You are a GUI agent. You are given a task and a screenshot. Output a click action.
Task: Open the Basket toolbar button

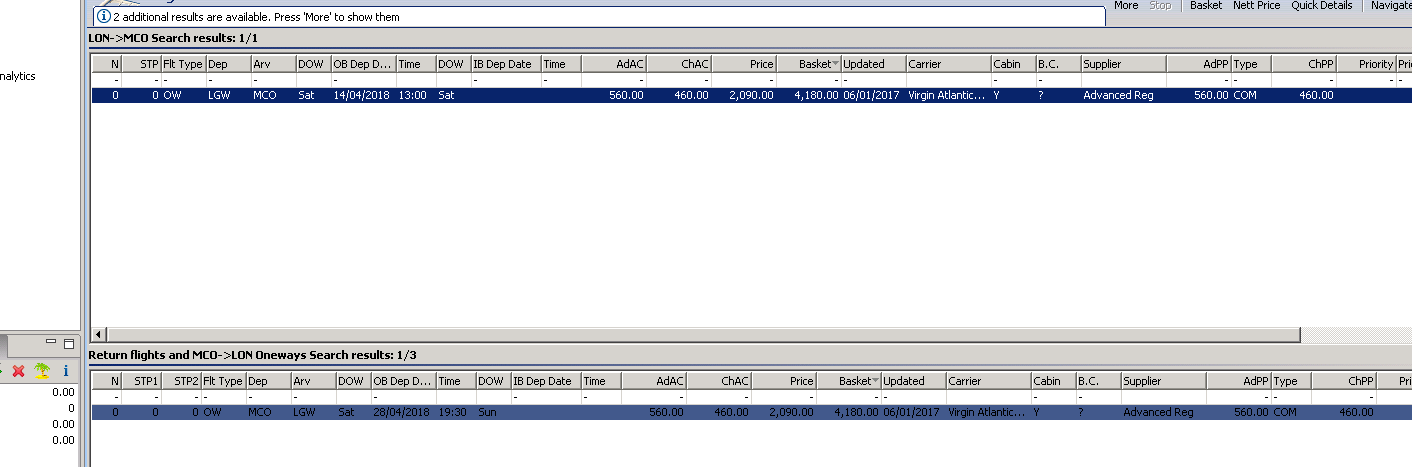1206,6
